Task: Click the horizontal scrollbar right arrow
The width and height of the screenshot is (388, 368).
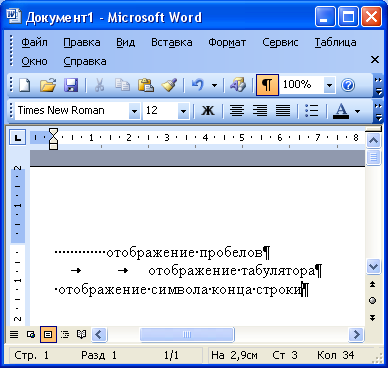Action: click(356, 334)
